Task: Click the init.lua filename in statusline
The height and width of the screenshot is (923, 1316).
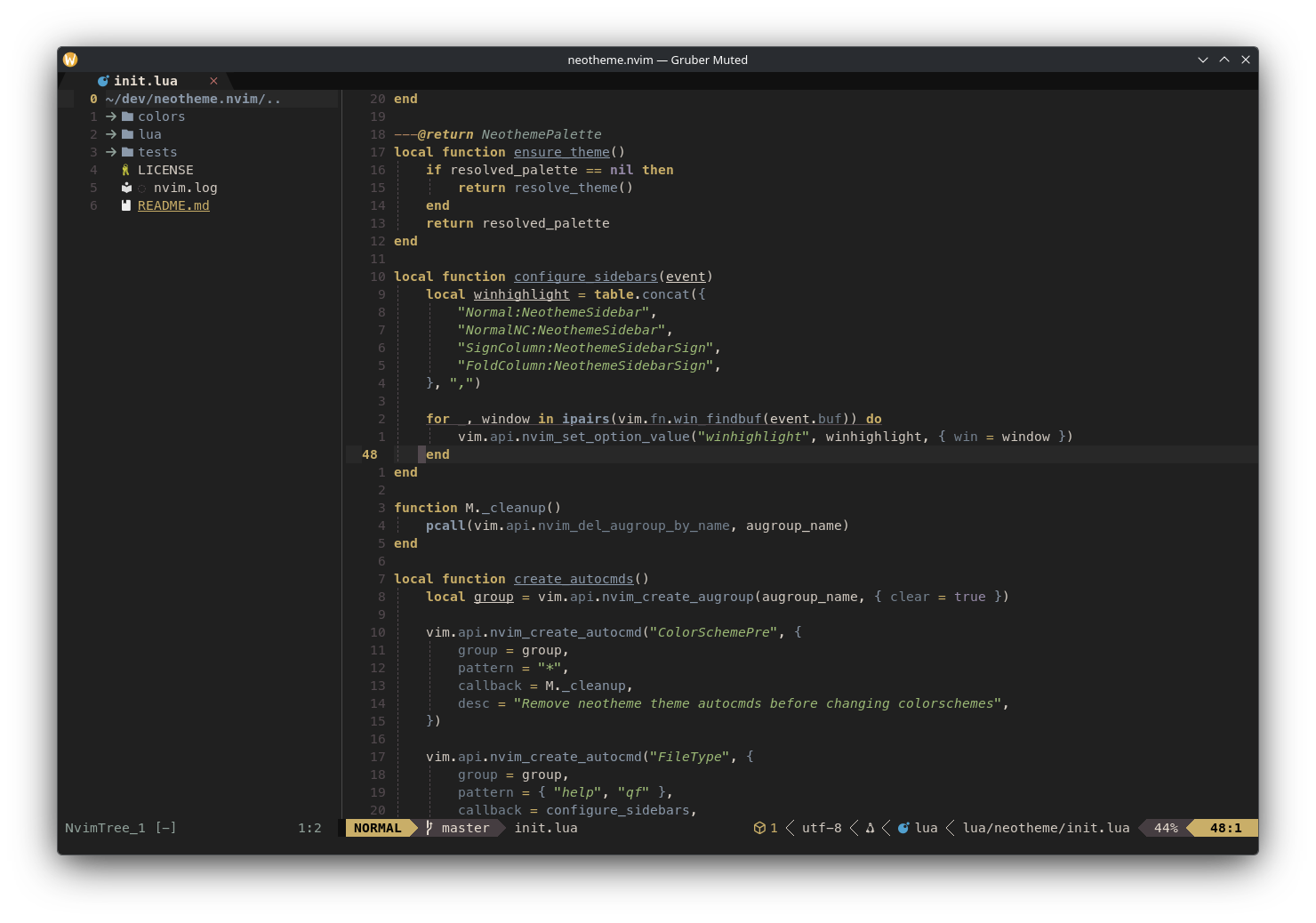Action: click(546, 828)
